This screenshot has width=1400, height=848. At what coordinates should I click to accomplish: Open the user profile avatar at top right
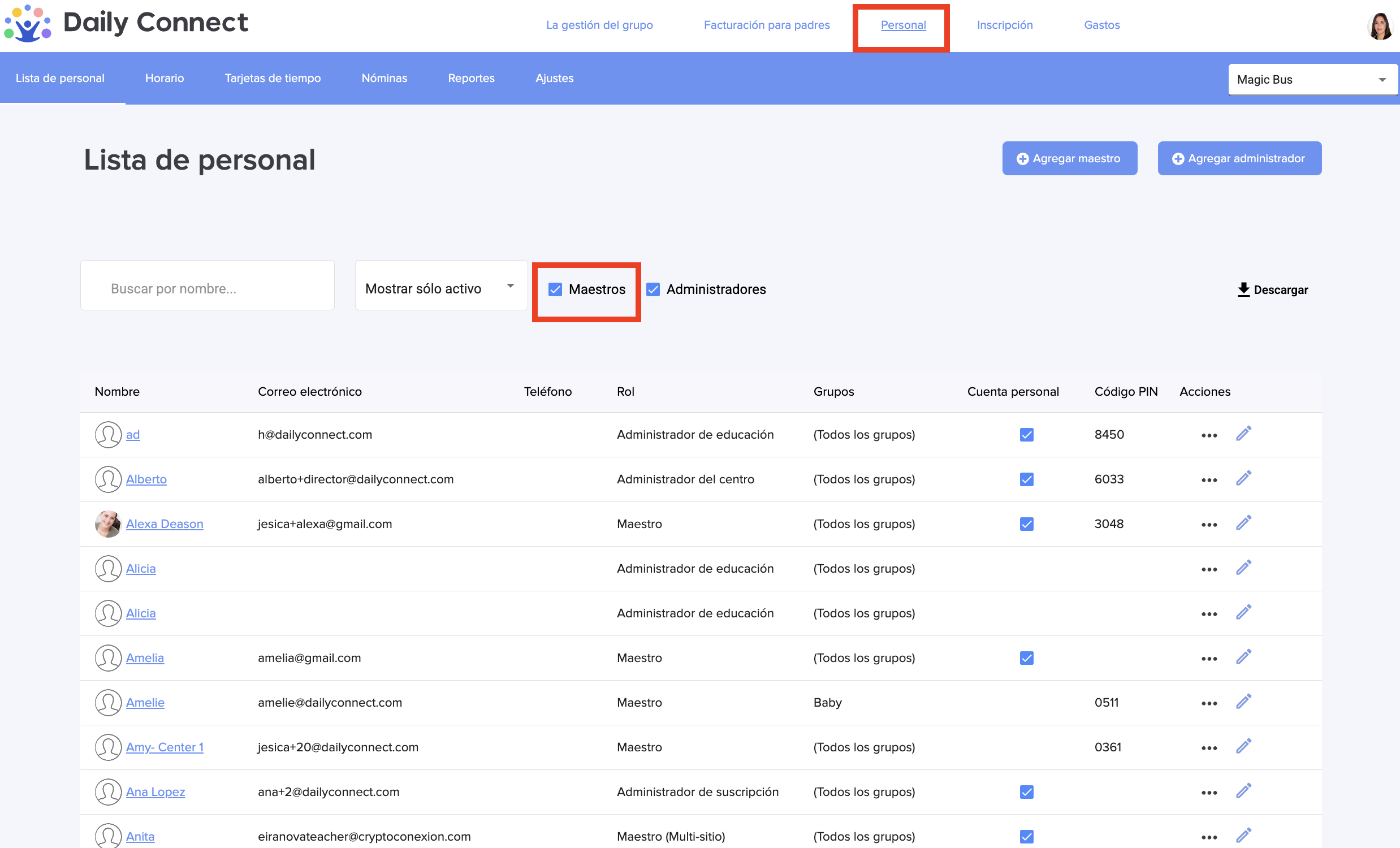(x=1380, y=25)
